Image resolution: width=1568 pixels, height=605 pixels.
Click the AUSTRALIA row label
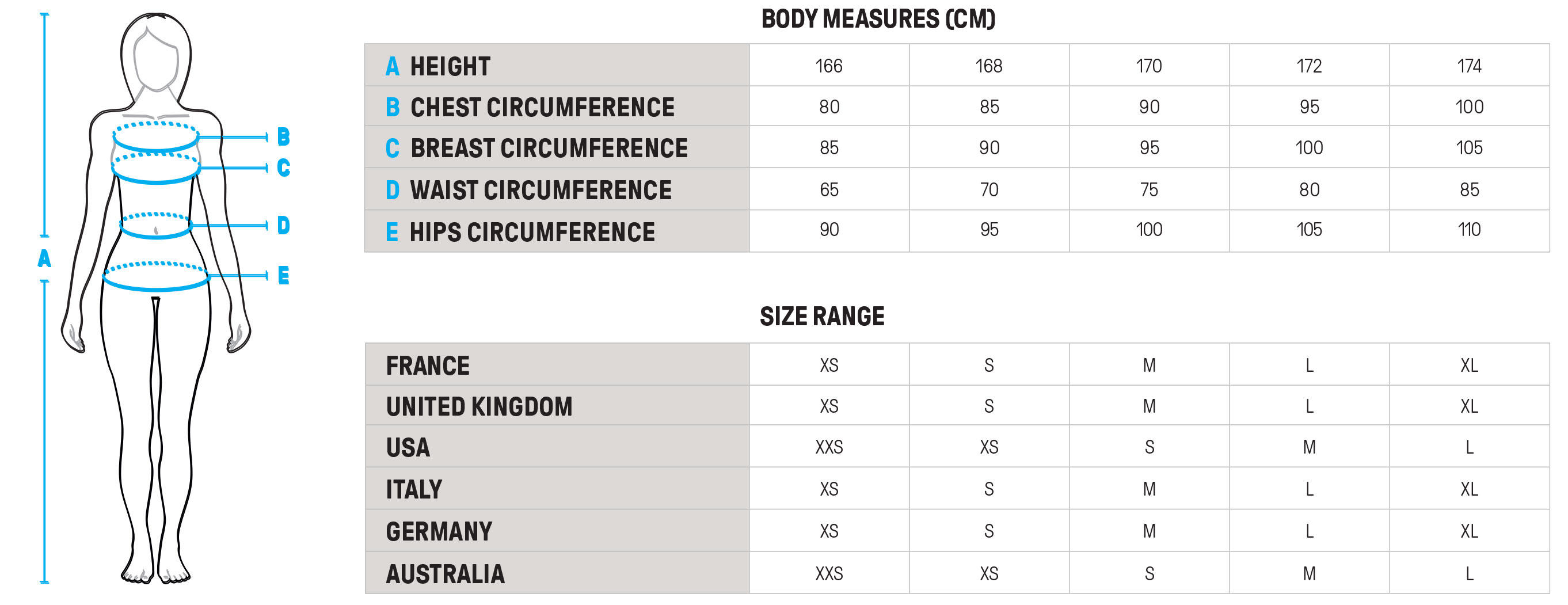[445, 574]
